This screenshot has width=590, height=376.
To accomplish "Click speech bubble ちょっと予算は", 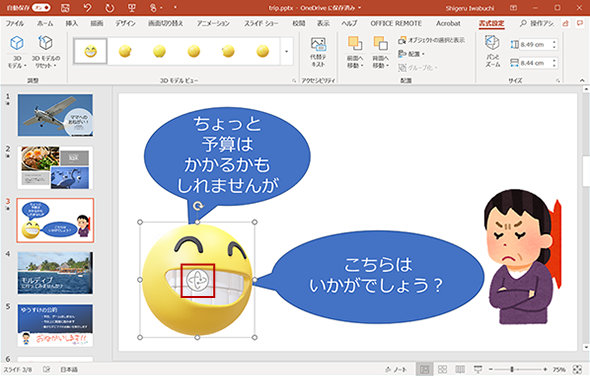I will [227, 156].
